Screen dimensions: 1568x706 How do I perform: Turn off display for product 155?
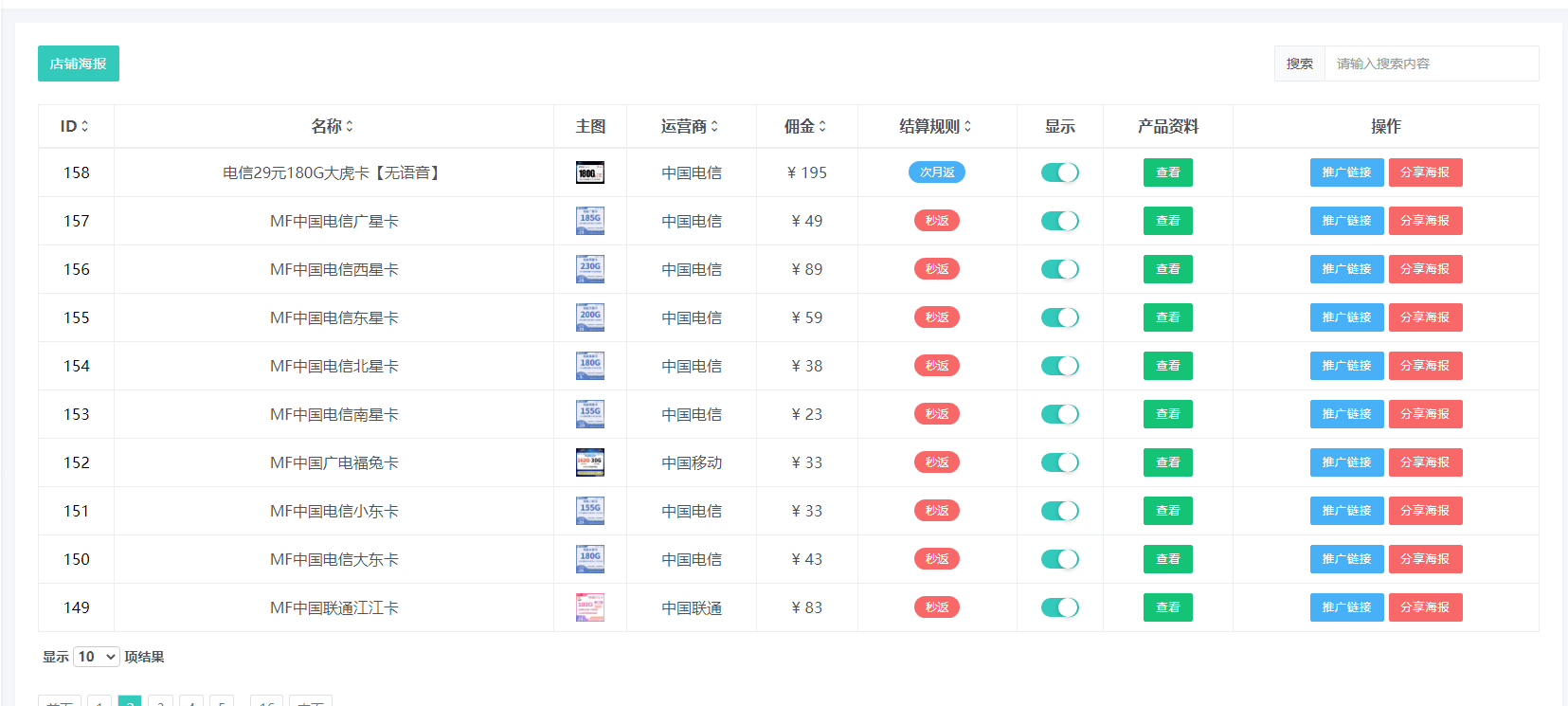[1060, 317]
